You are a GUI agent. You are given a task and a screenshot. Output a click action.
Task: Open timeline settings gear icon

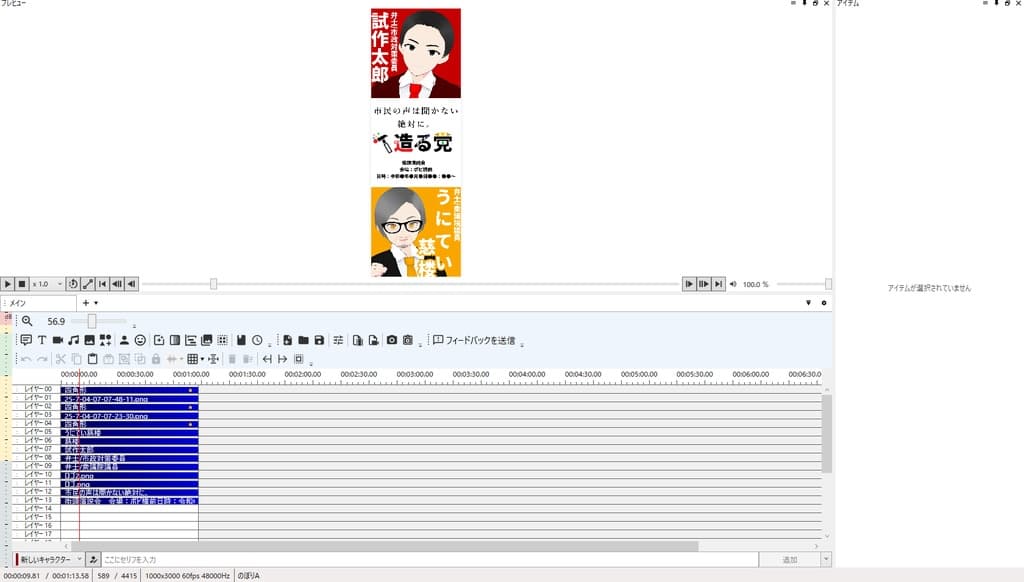(x=824, y=303)
